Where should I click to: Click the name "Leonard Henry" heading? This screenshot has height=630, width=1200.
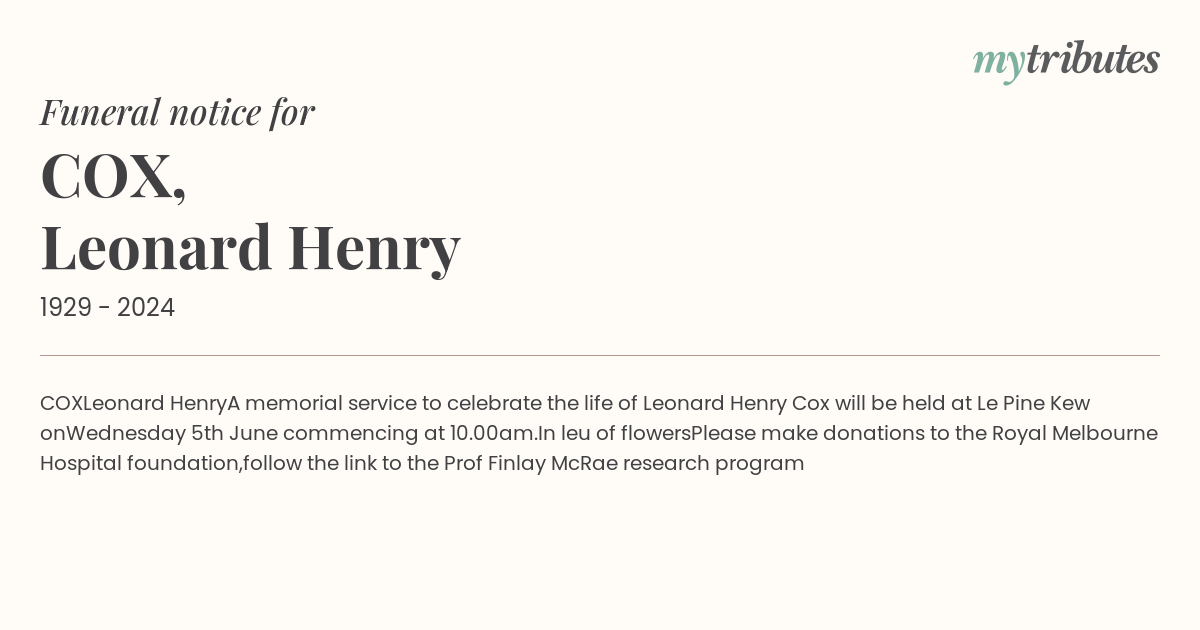pyautogui.click(x=250, y=248)
